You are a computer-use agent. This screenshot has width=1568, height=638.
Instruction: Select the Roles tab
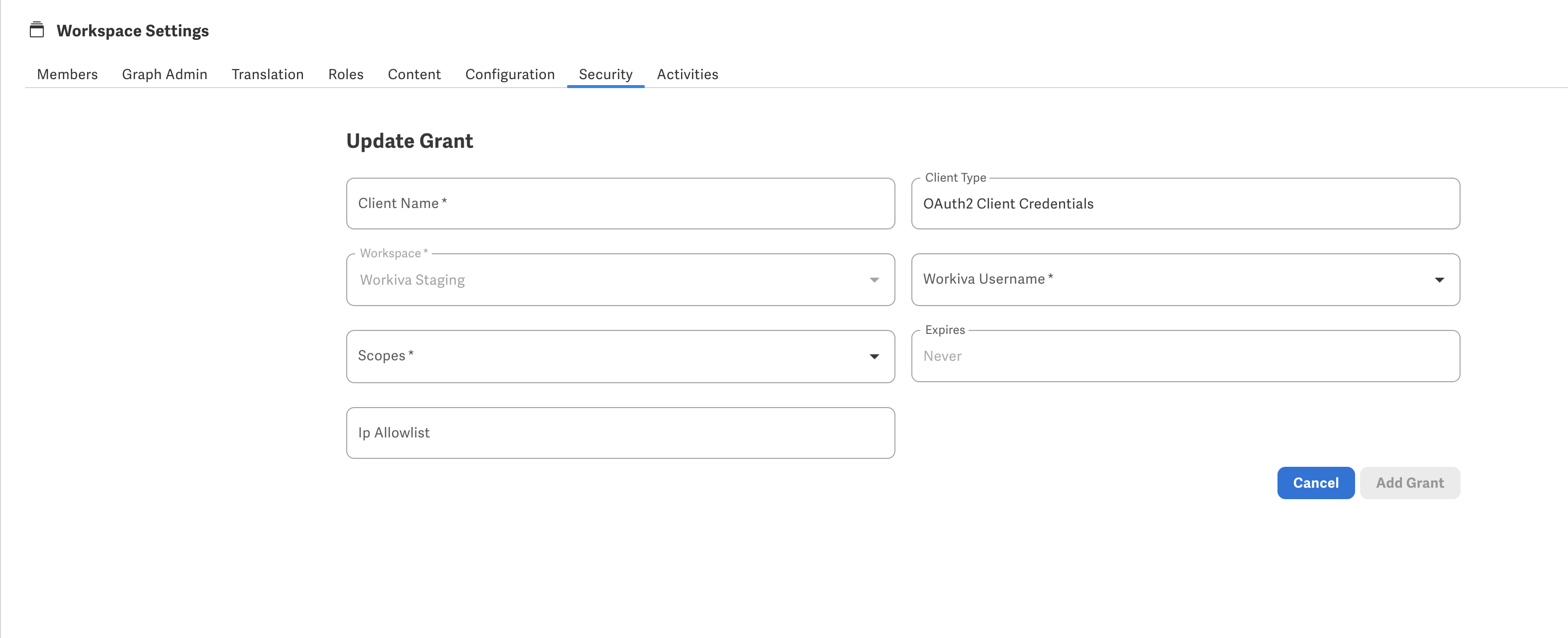(x=345, y=74)
